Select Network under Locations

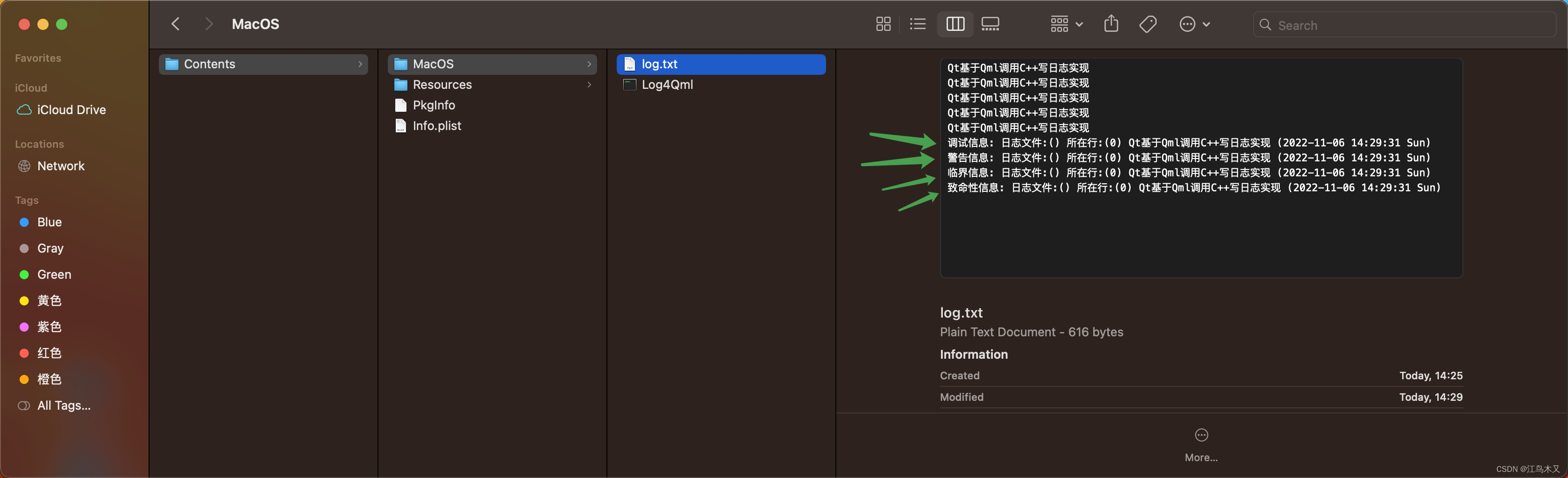tap(60, 166)
